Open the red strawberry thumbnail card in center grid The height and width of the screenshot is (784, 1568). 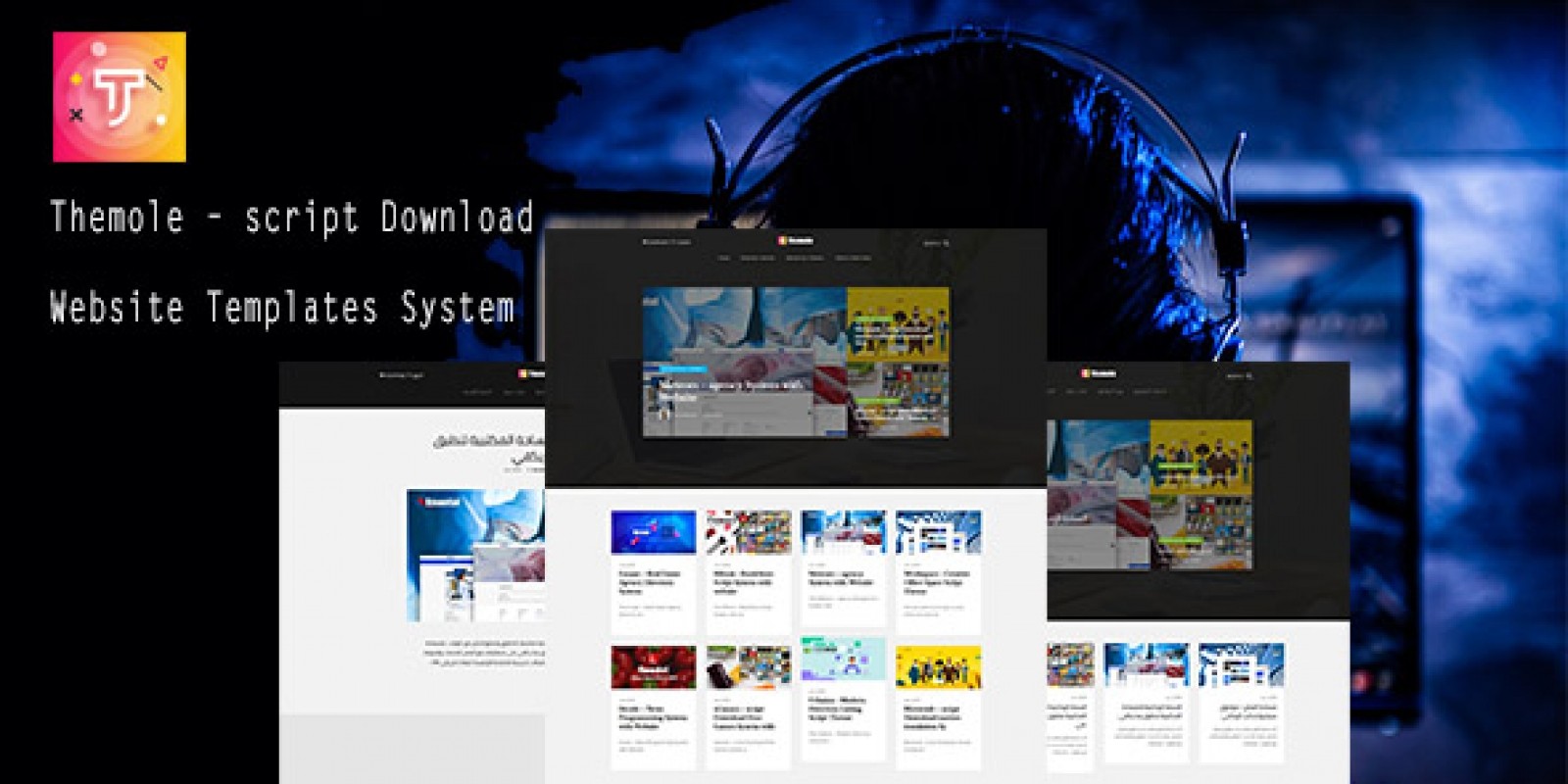(654, 668)
